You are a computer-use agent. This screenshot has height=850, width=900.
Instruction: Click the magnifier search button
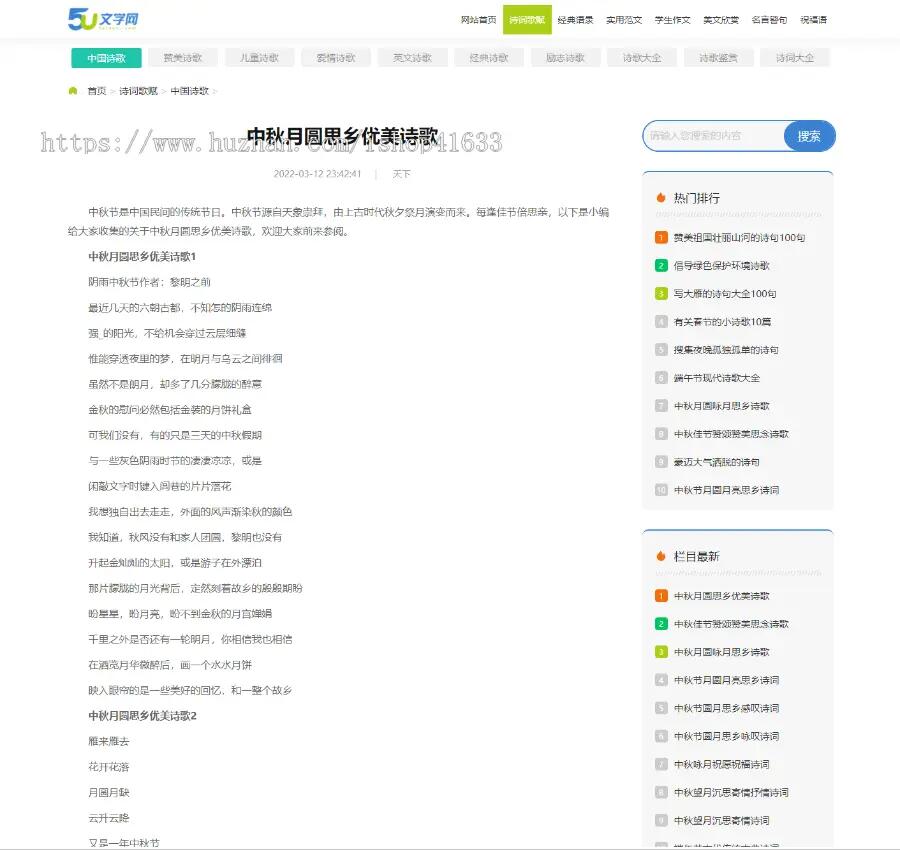[810, 136]
